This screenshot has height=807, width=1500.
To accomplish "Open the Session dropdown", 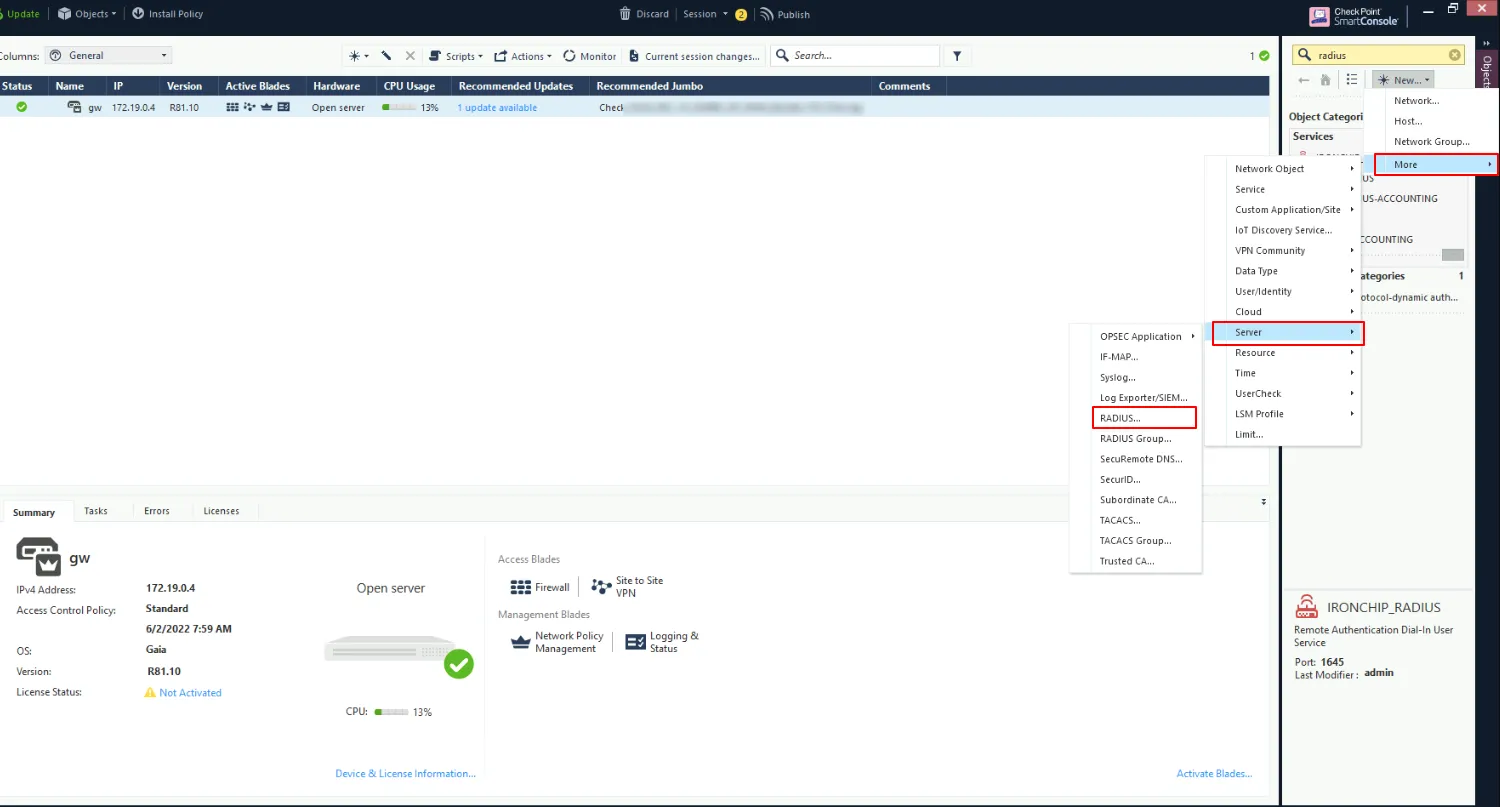I will tap(706, 14).
